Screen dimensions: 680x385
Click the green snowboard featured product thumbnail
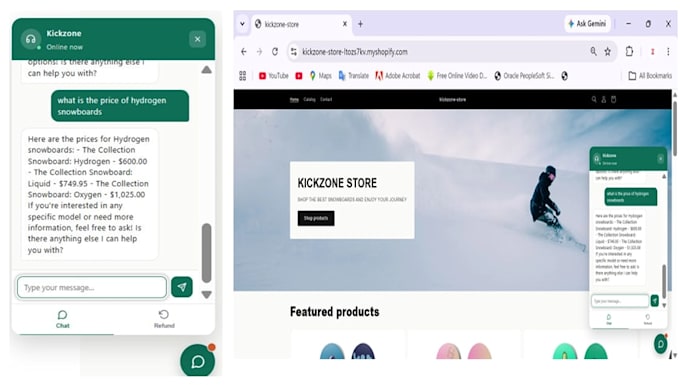pos(580,350)
